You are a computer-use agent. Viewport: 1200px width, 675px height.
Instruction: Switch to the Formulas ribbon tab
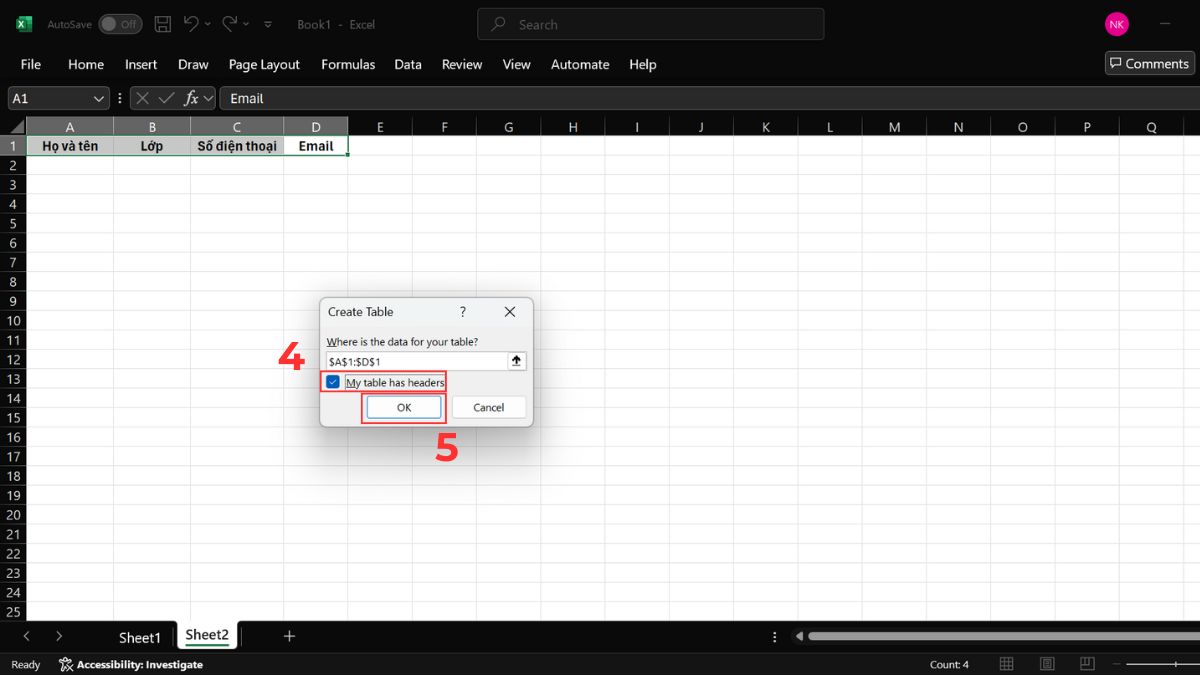(x=348, y=64)
